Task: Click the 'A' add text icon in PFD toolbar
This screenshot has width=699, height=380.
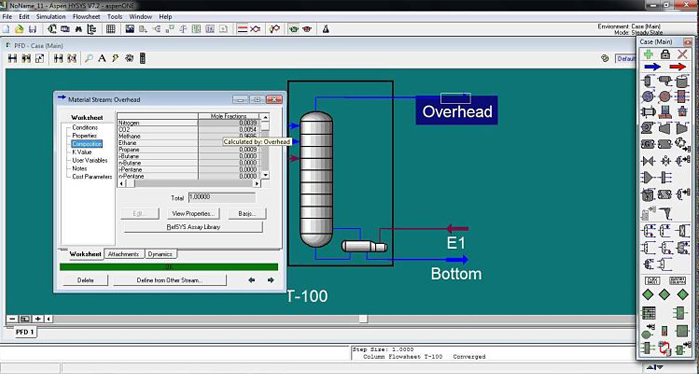Action: click(x=102, y=58)
